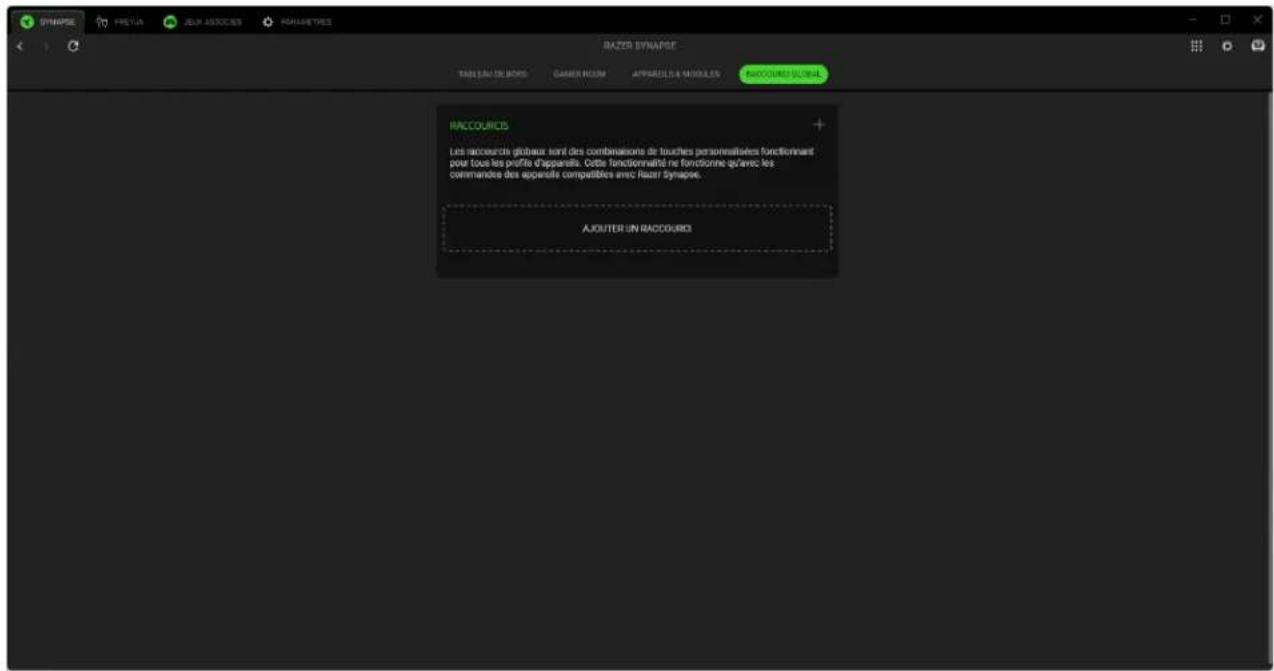Click Ajouter un raccourci button
Viewport: 1274px width, 671px height.
637,229
